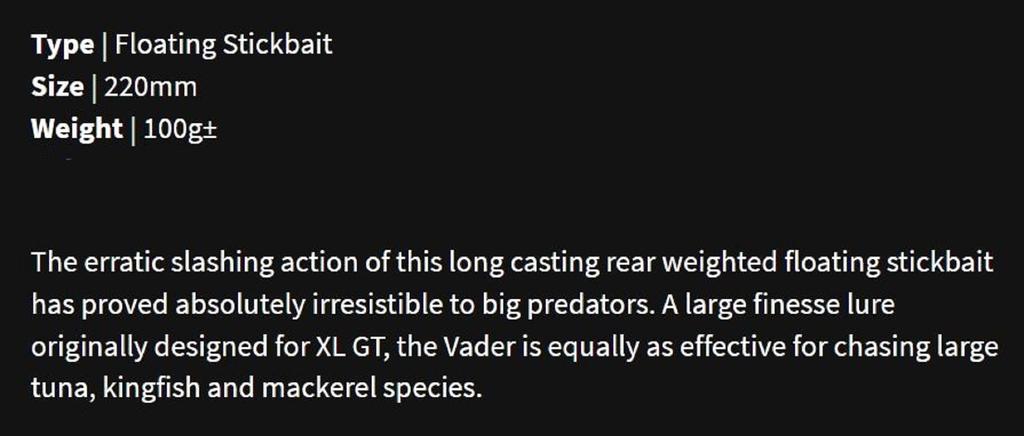
Task: Click the 'Floating Stickbait' type value
Action: pos(224,45)
